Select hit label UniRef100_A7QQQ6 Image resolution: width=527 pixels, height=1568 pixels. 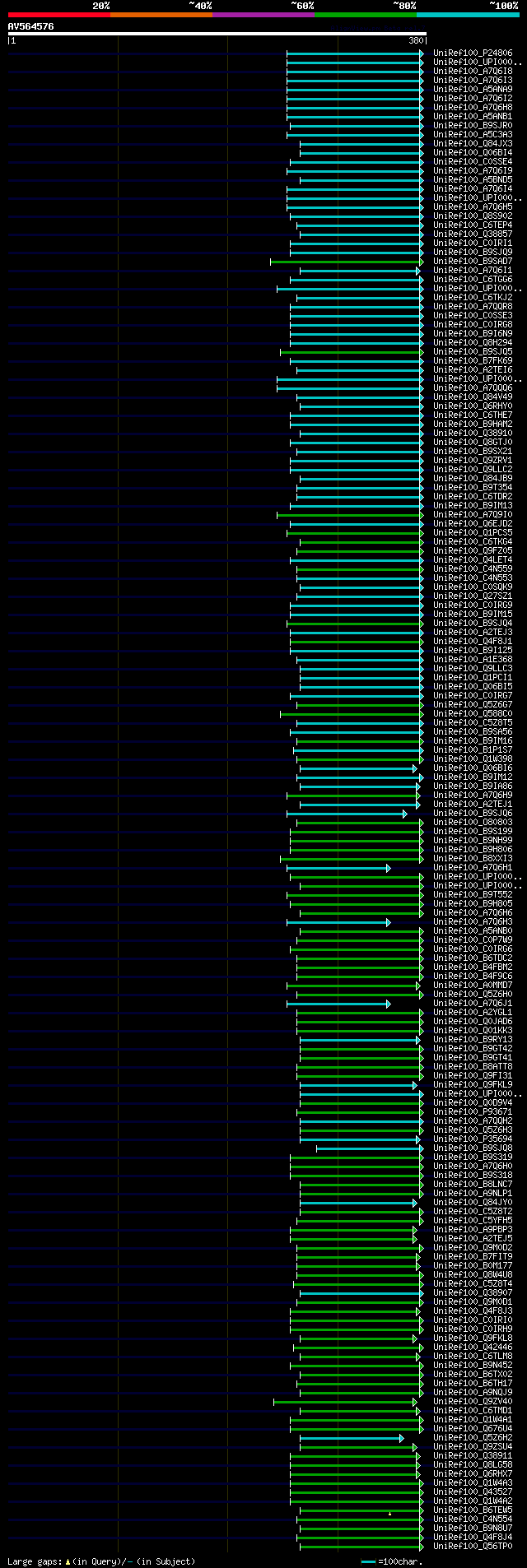click(x=473, y=388)
